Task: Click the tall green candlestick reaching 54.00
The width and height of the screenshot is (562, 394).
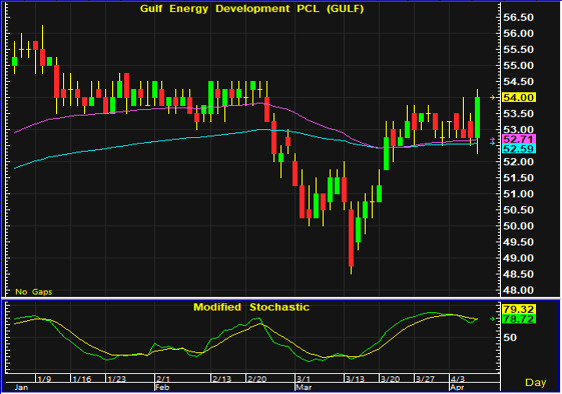Action: point(477,117)
